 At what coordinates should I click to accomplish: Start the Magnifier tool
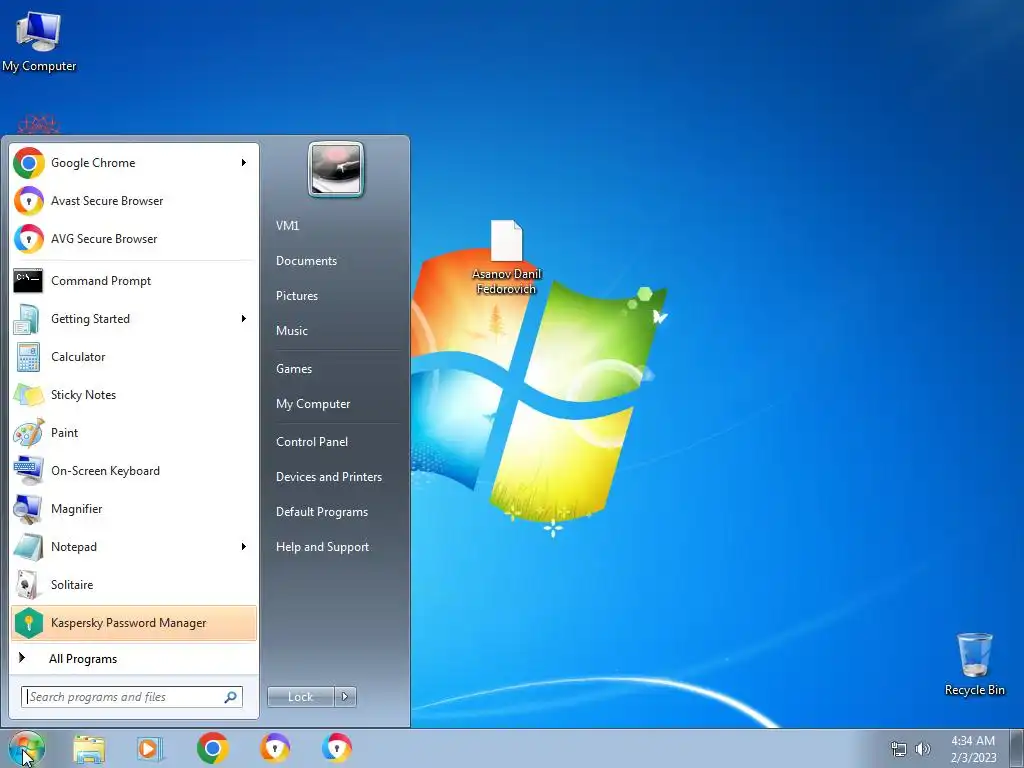[x=133, y=509]
